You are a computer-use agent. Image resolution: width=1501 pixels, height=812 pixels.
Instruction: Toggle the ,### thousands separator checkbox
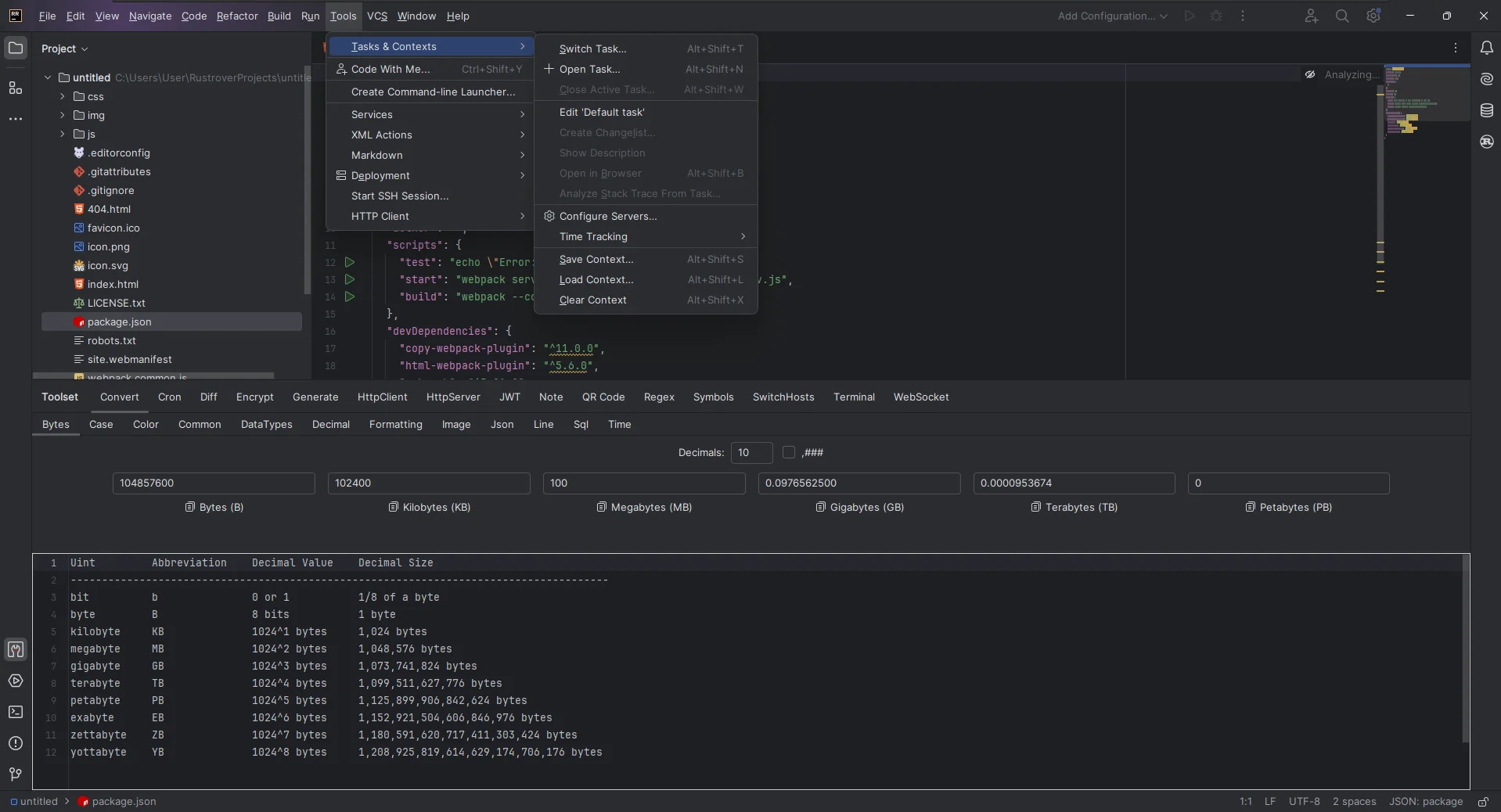point(789,452)
